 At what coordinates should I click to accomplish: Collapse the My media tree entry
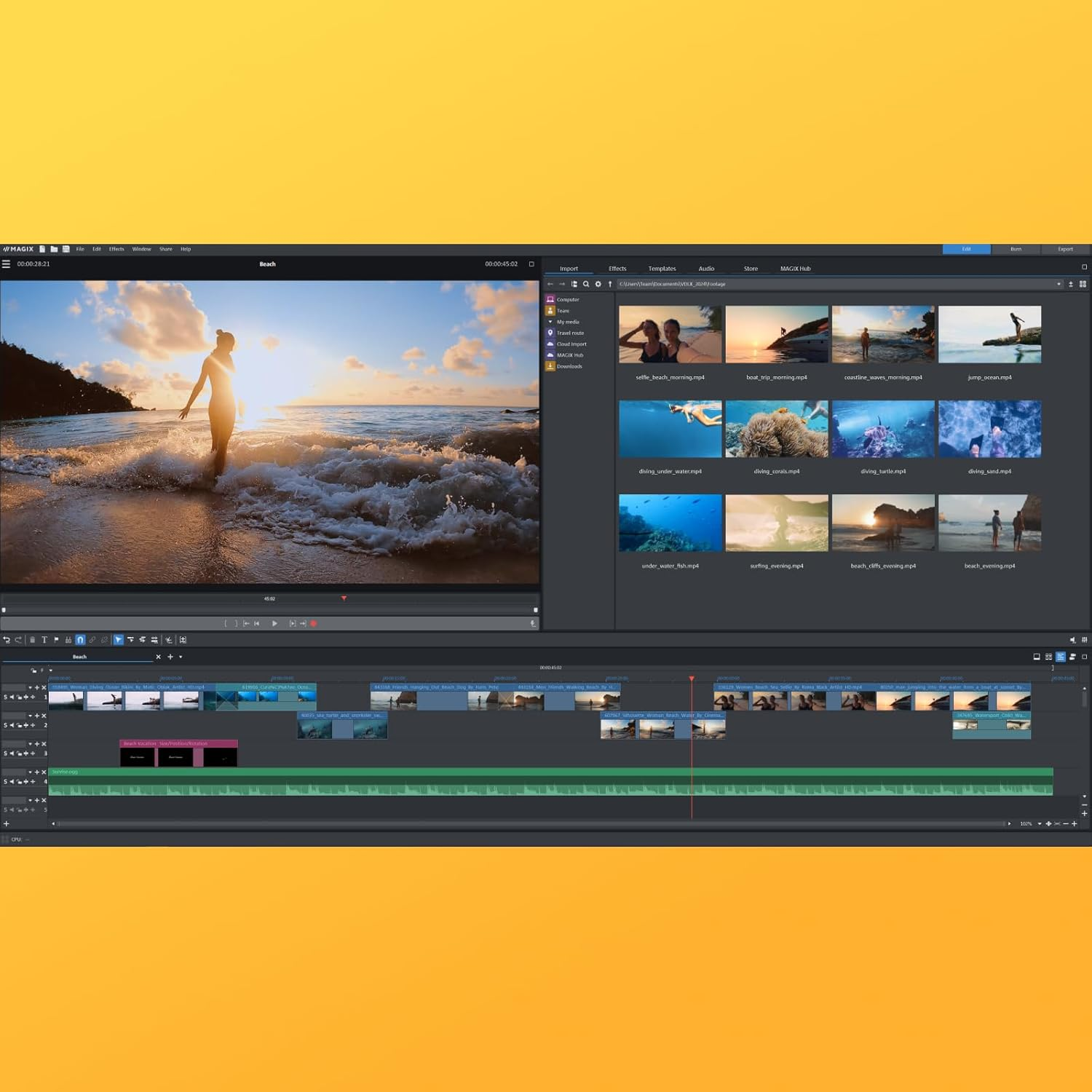550,321
